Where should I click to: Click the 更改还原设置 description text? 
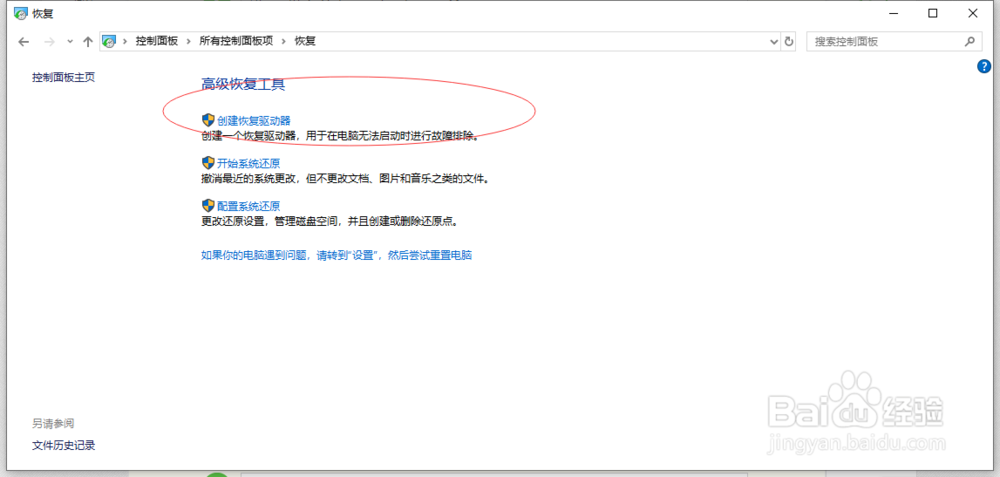(x=330, y=221)
